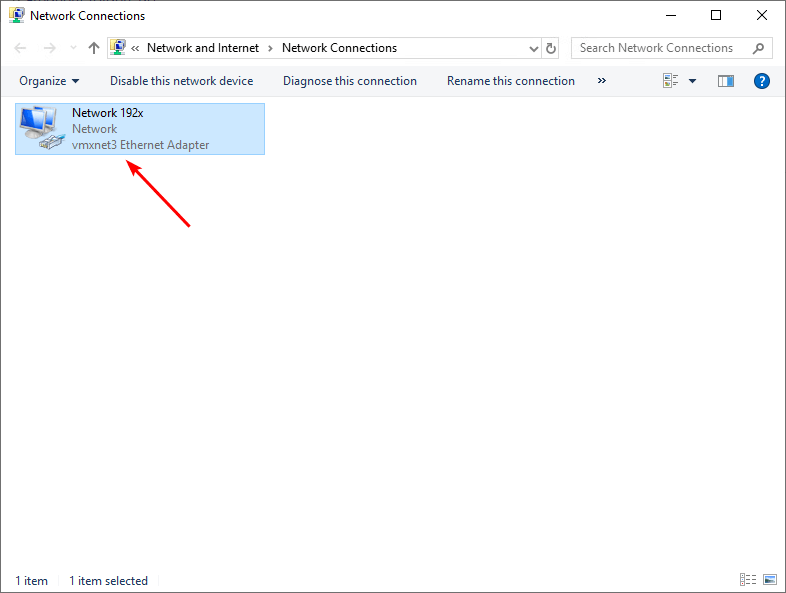Click the '1 item selected' status text
This screenshot has height=593, width=786.
108,580
